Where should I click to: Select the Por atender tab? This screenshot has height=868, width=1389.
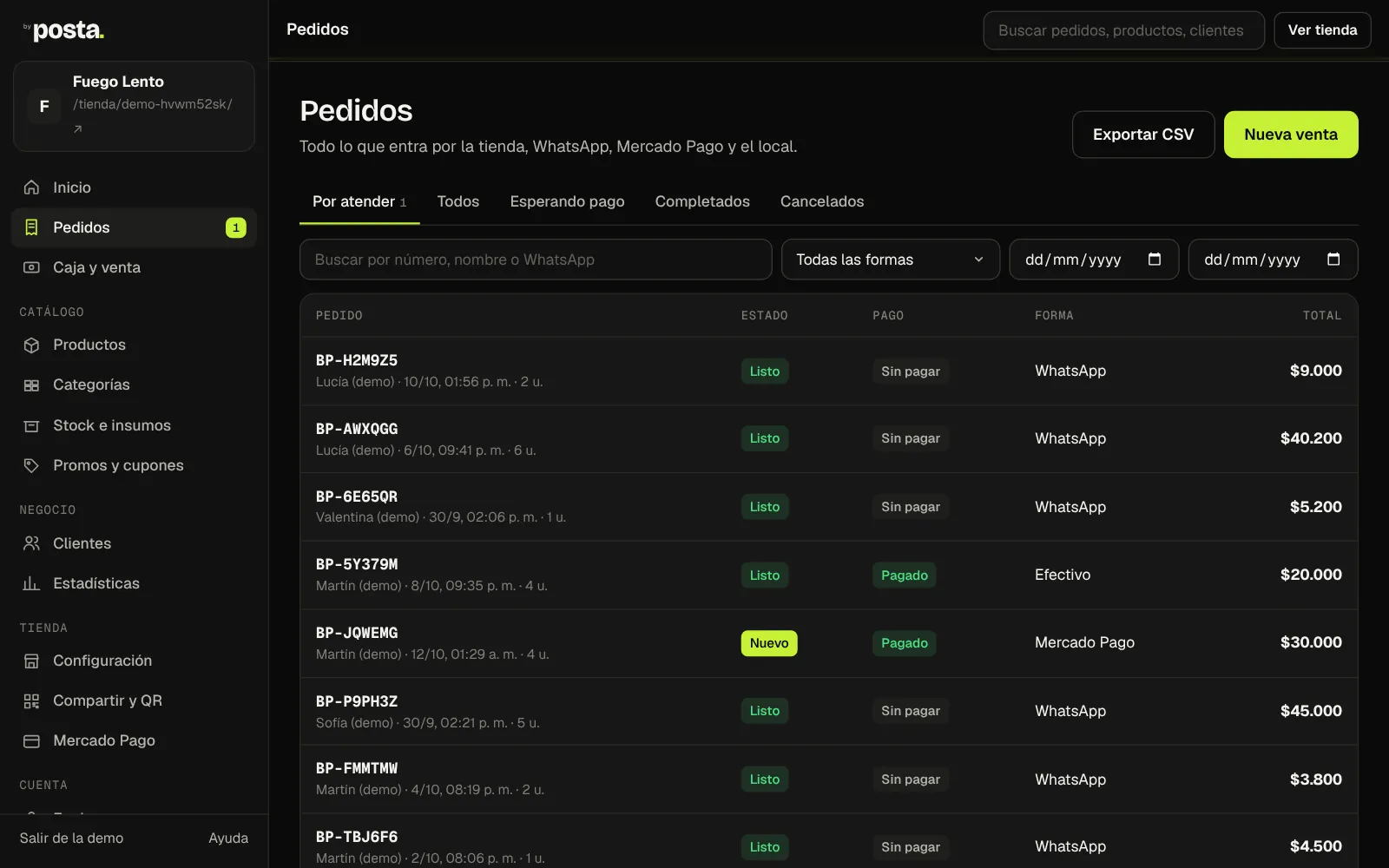click(x=359, y=201)
